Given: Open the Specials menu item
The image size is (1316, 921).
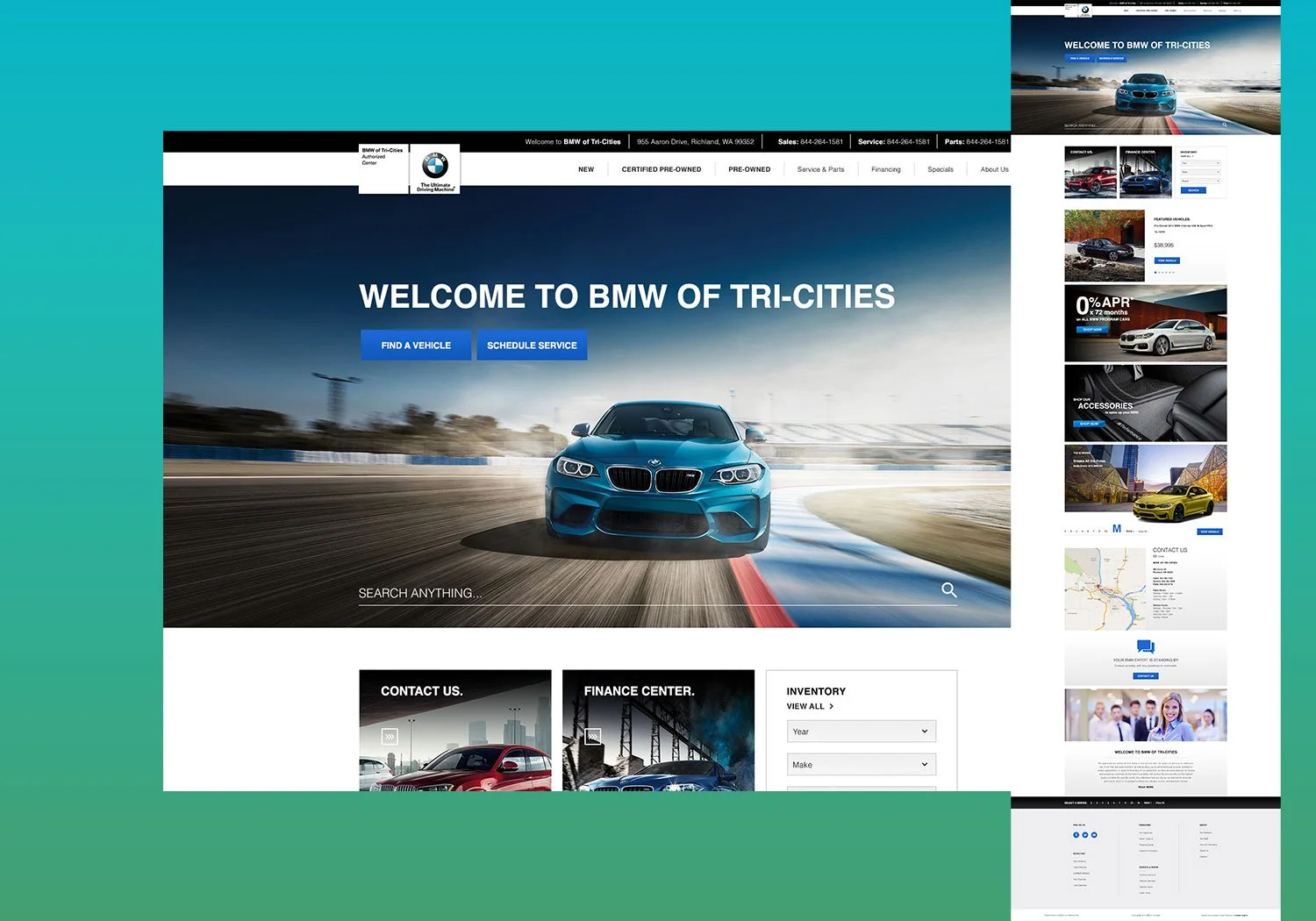Looking at the screenshot, I should (x=940, y=169).
